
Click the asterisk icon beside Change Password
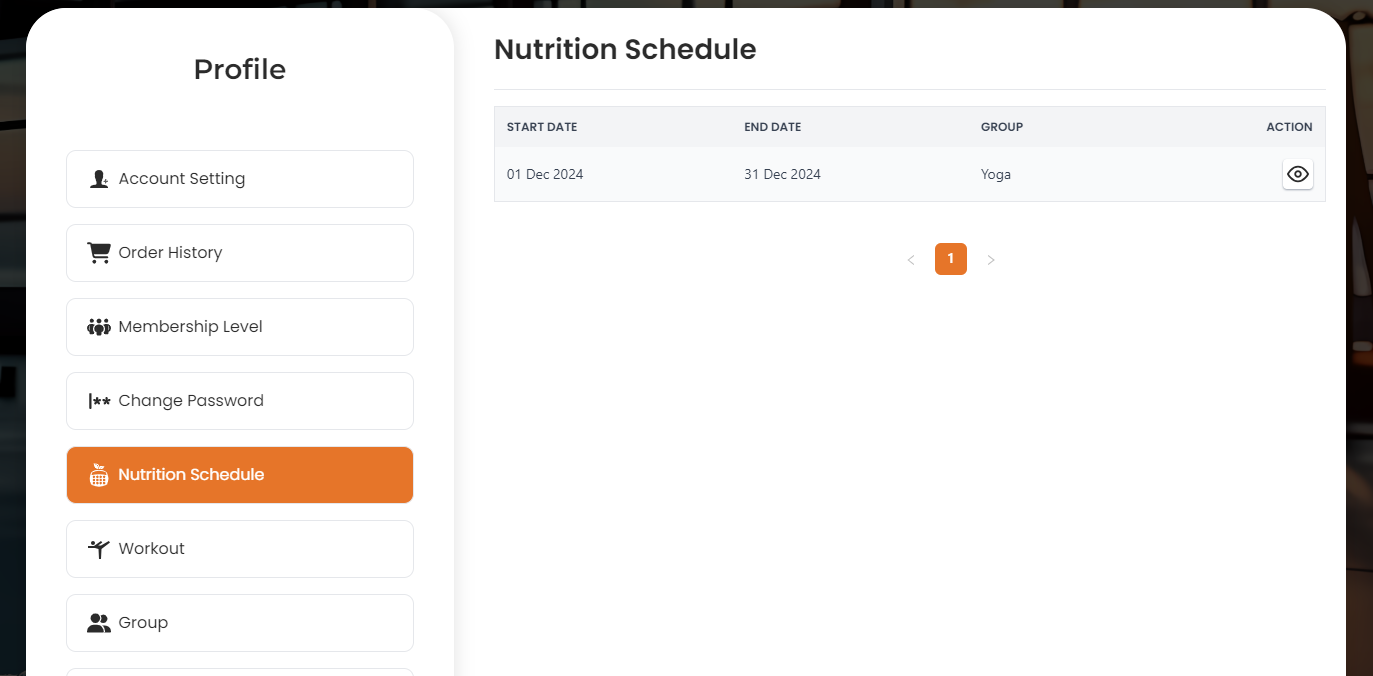click(99, 401)
